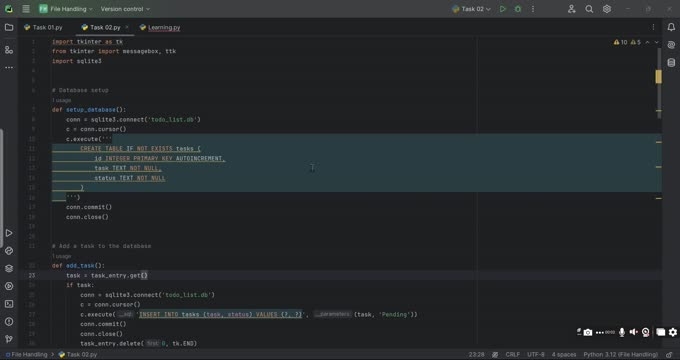This screenshot has height=360, width=680.
Task: Change line separator CRLF
Action: 512,355
